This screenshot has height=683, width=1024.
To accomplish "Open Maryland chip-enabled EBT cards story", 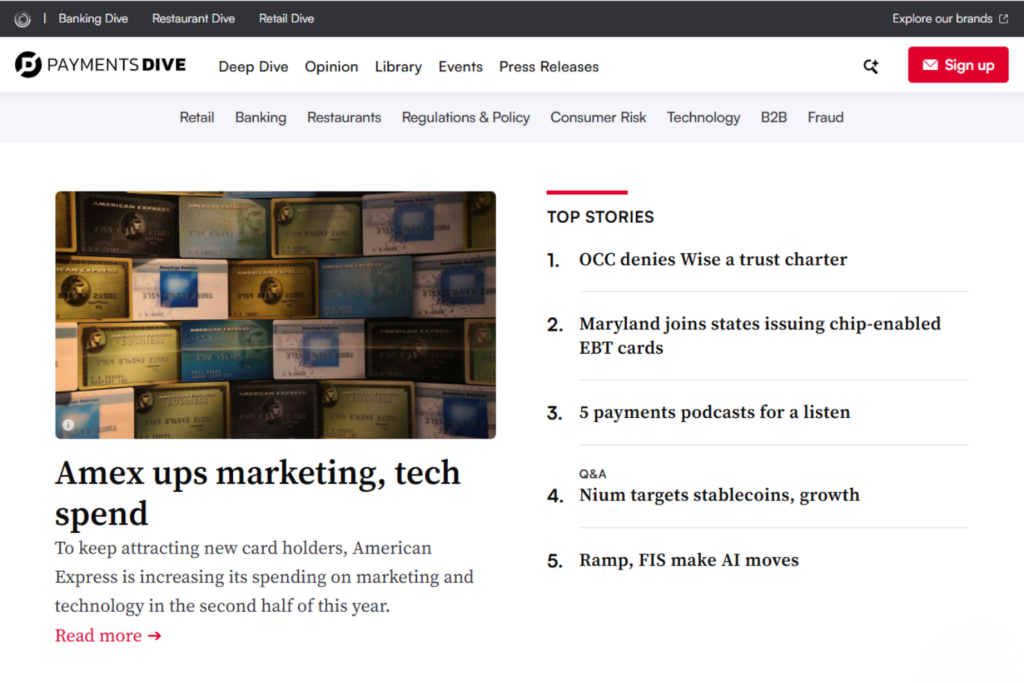I will [x=760, y=336].
